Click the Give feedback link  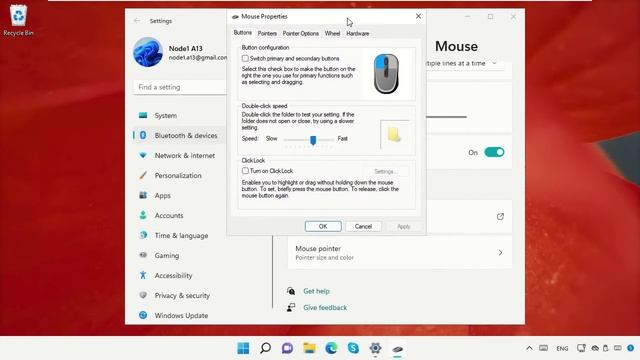coord(325,307)
